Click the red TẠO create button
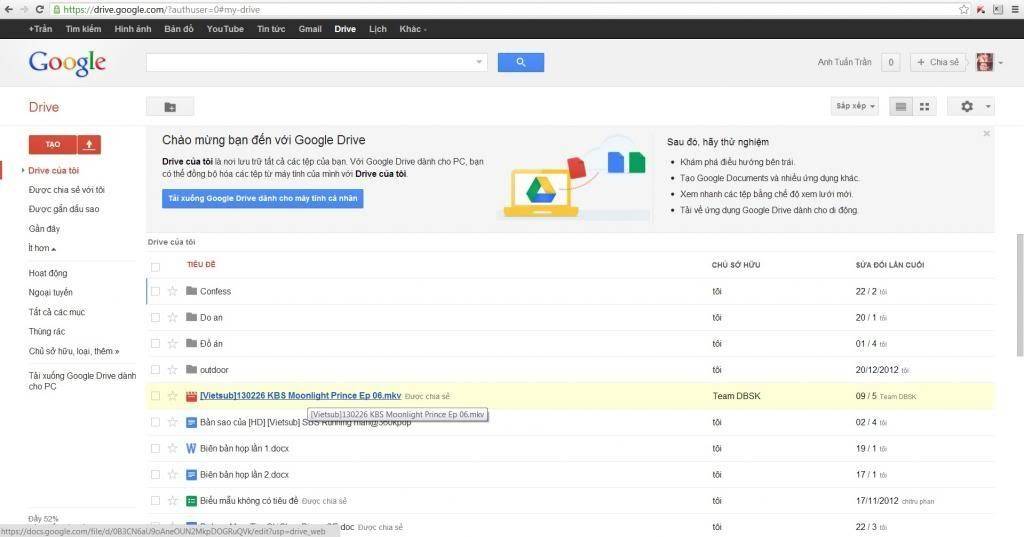 coord(53,144)
